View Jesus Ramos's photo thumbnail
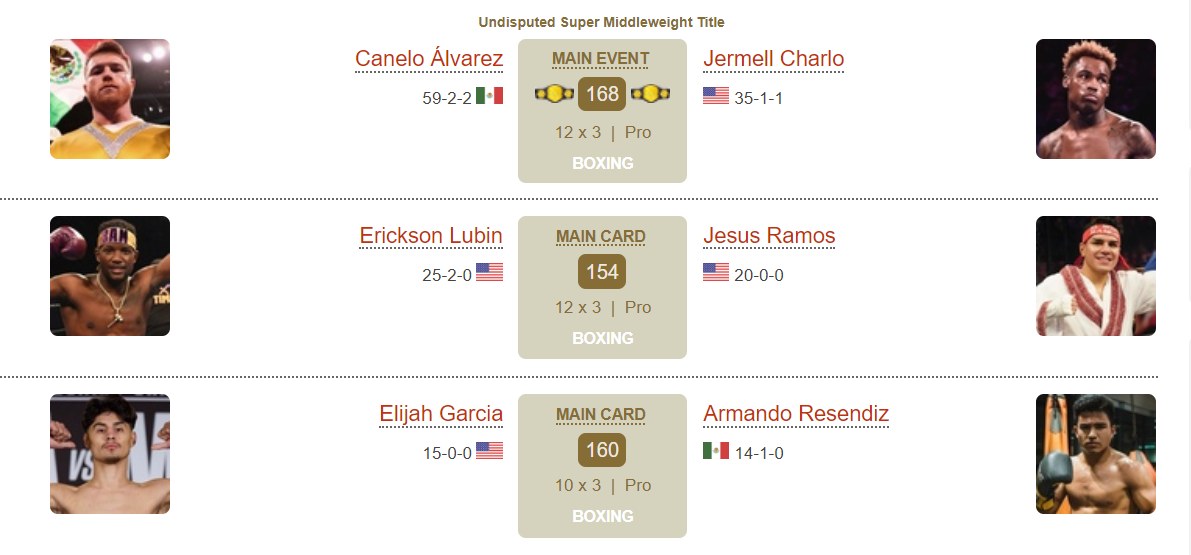The width and height of the screenshot is (1191, 555). coord(1095,276)
